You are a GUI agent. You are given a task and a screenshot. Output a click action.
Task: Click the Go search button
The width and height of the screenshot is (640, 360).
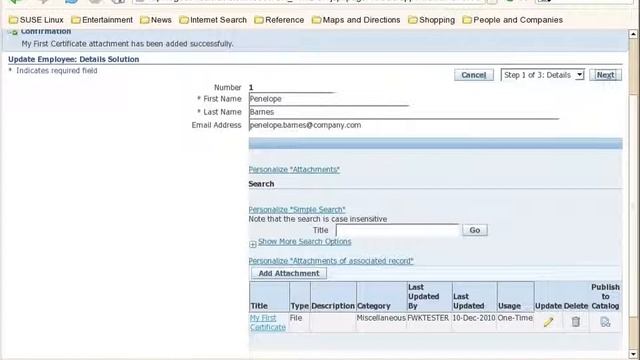(475, 230)
